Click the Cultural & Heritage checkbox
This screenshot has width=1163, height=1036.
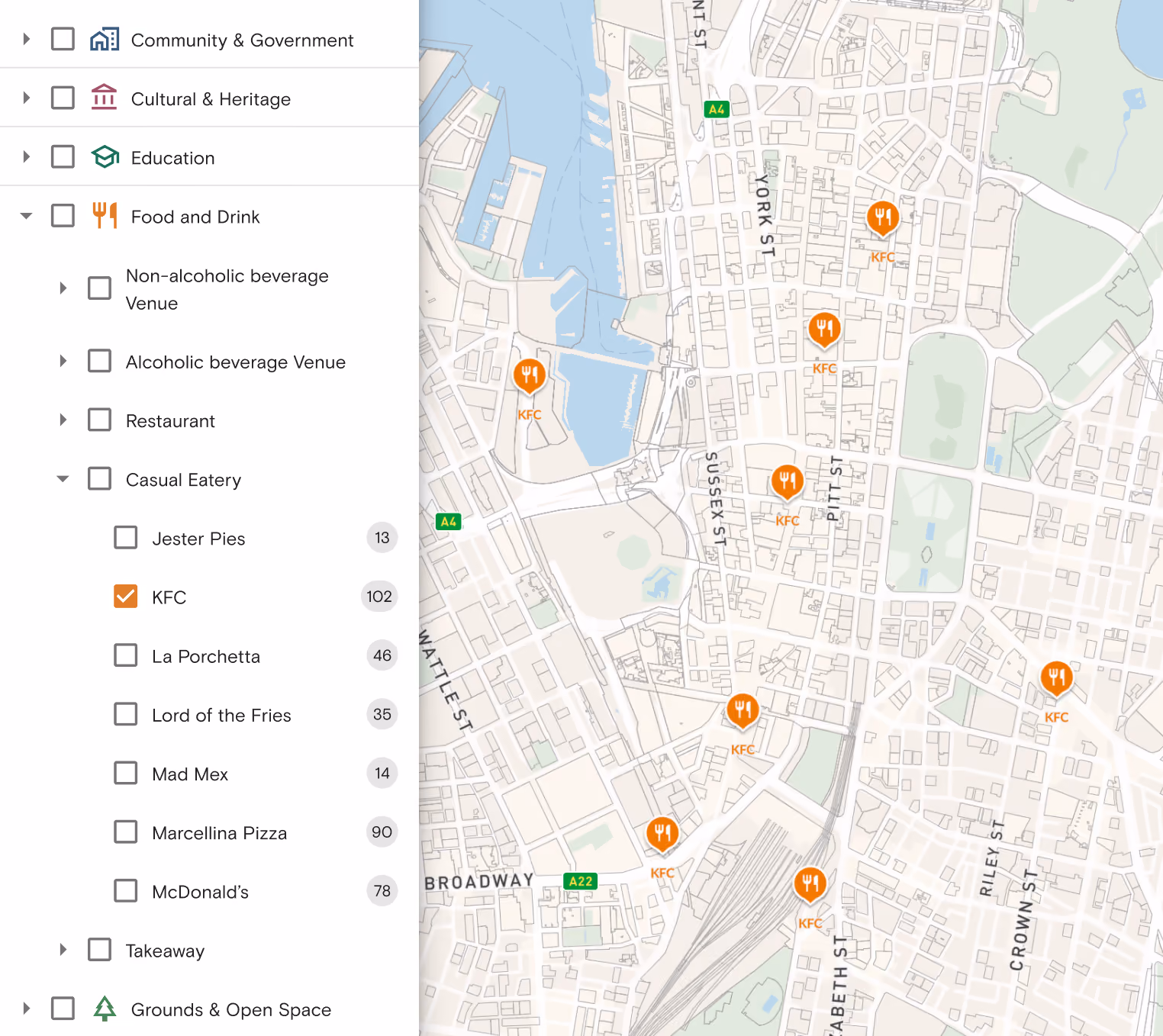[63, 98]
